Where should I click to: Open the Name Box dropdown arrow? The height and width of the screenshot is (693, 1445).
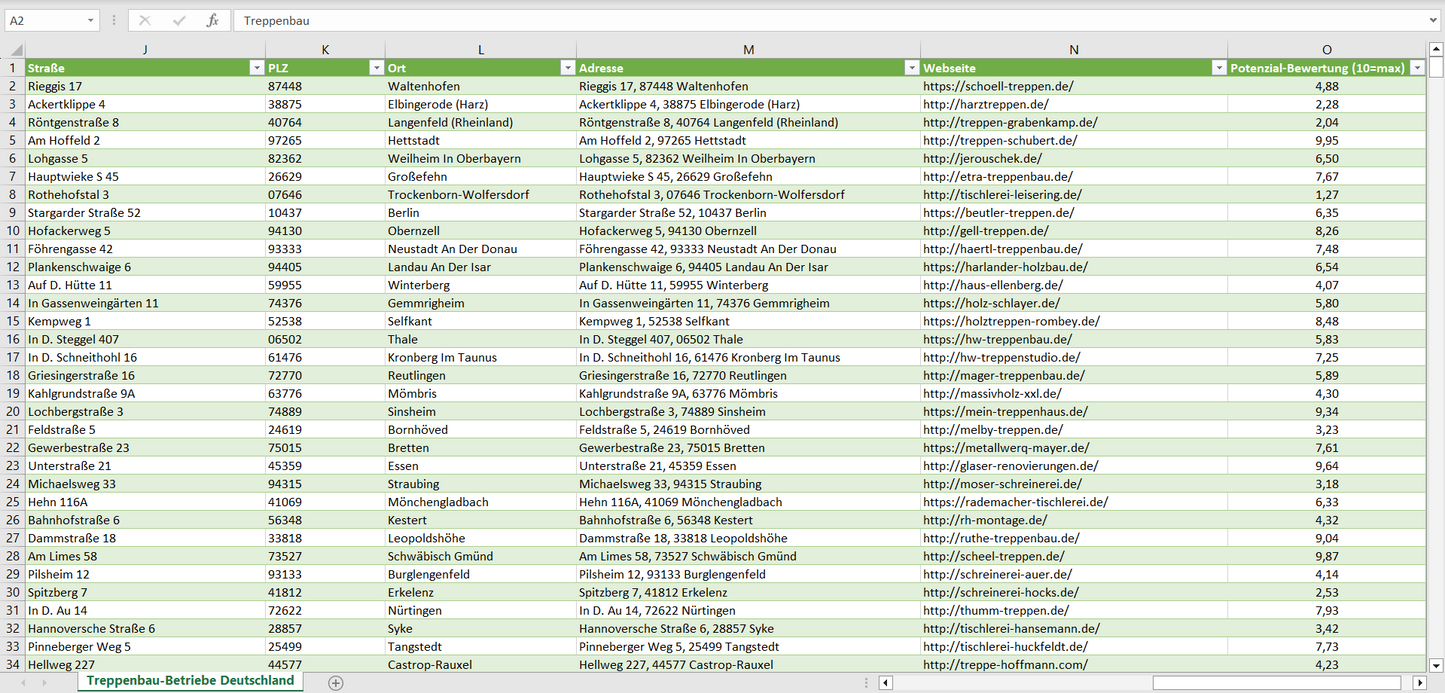point(90,20)
